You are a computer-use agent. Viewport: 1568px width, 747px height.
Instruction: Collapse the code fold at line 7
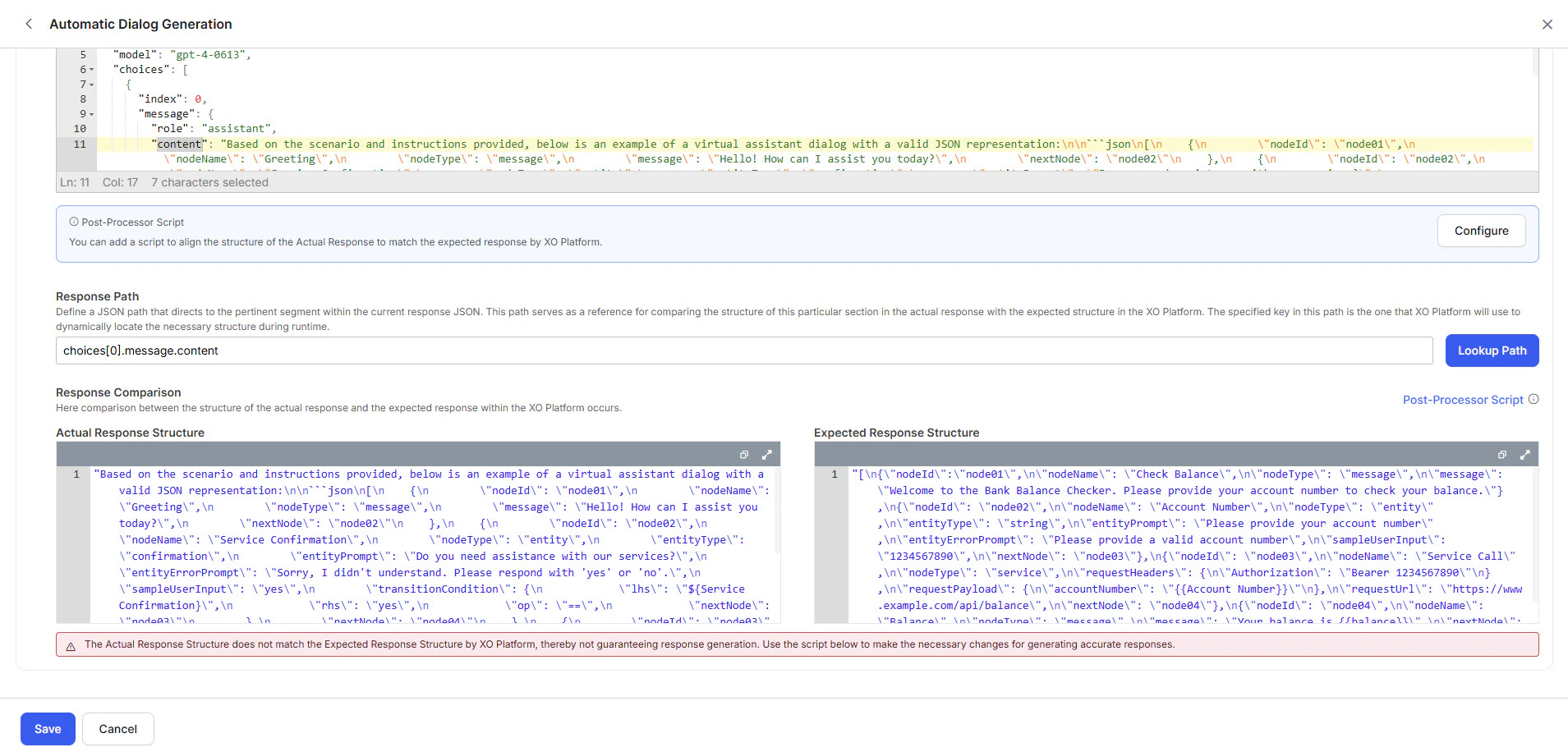[x=91, y=85]
